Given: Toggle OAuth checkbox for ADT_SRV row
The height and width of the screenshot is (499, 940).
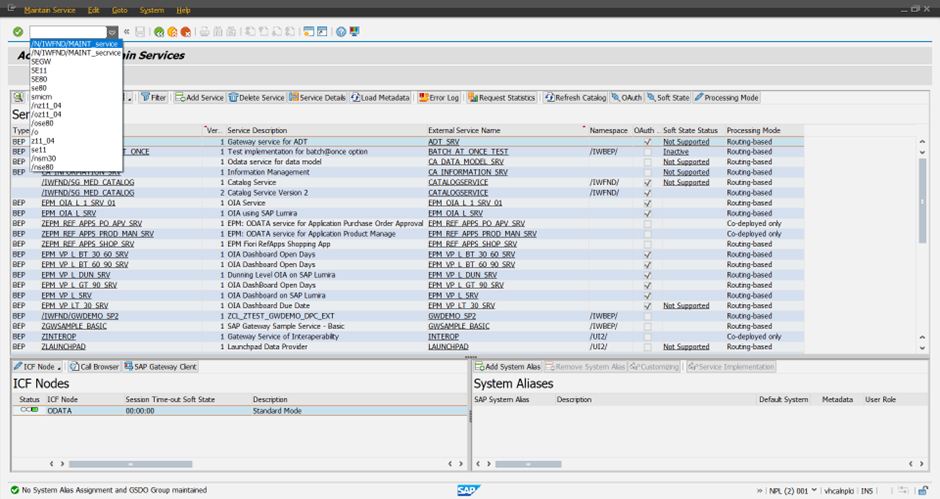Looking at the screenshot, I should click(647, 142).
